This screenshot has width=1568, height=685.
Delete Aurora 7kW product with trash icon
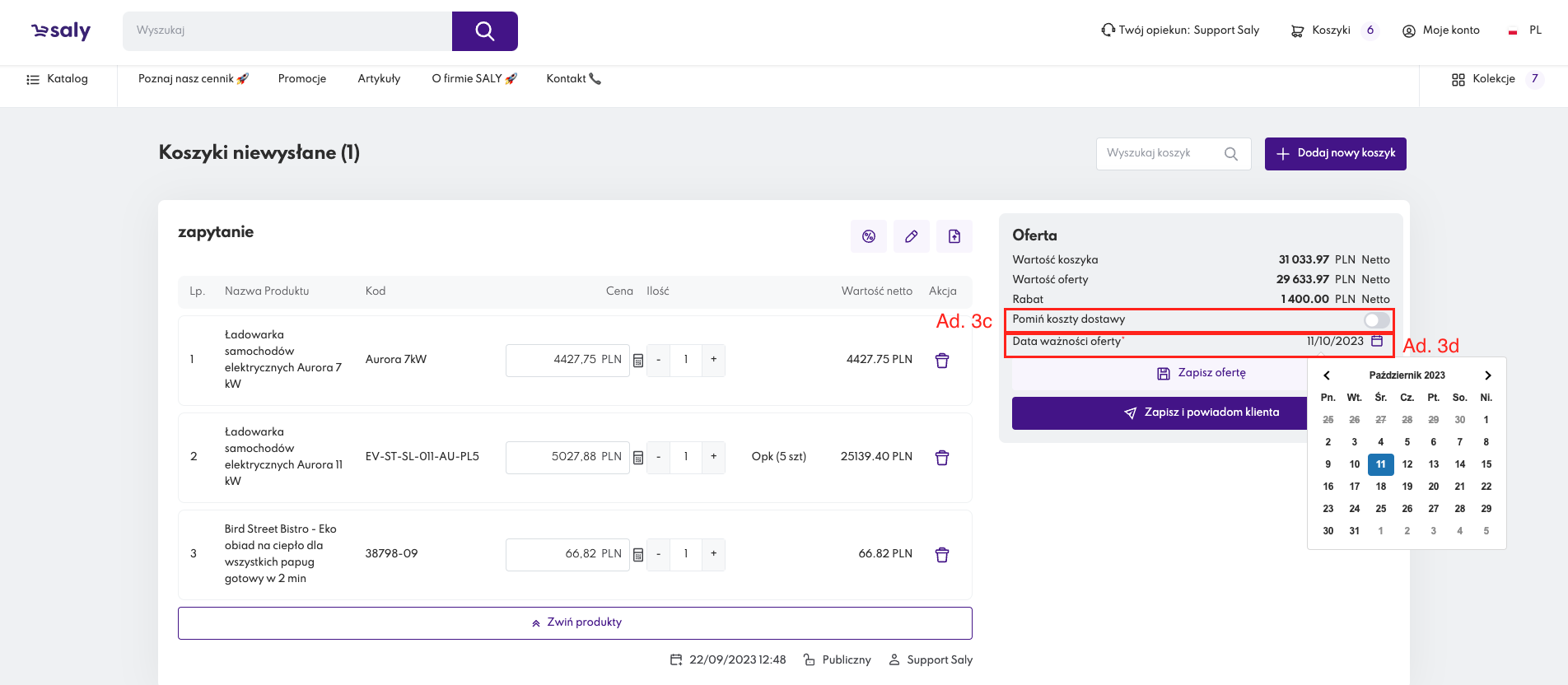point(942,361)
